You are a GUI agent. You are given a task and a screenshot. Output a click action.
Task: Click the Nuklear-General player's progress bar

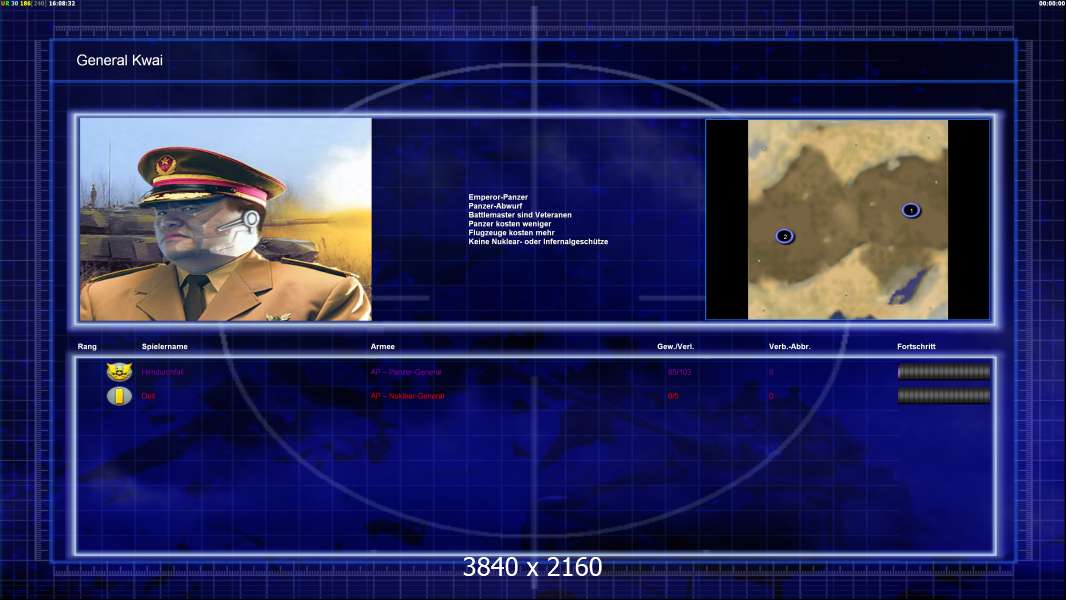tap(944, 395)
